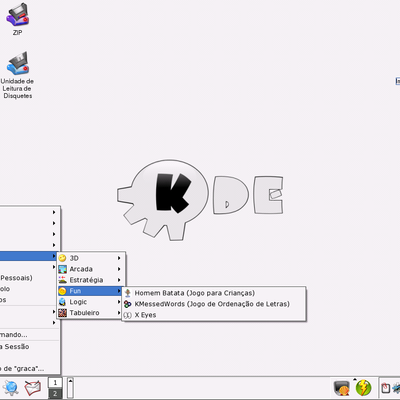Click the Logic category icon
This screenshot has height=400, width=400.
tap(62, 302)
